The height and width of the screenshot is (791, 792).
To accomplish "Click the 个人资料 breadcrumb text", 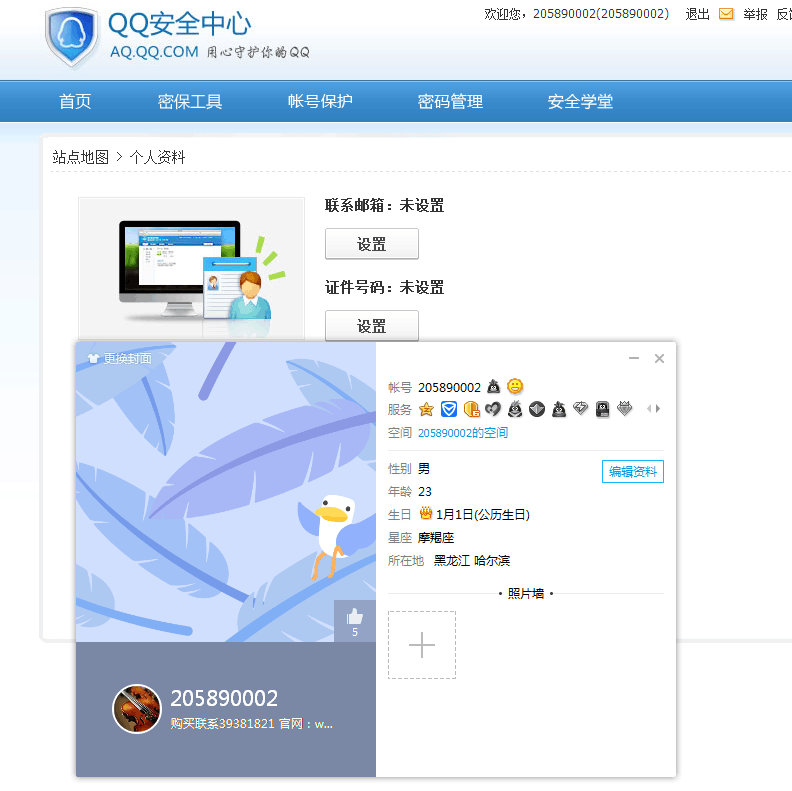I will click(157, 157).
